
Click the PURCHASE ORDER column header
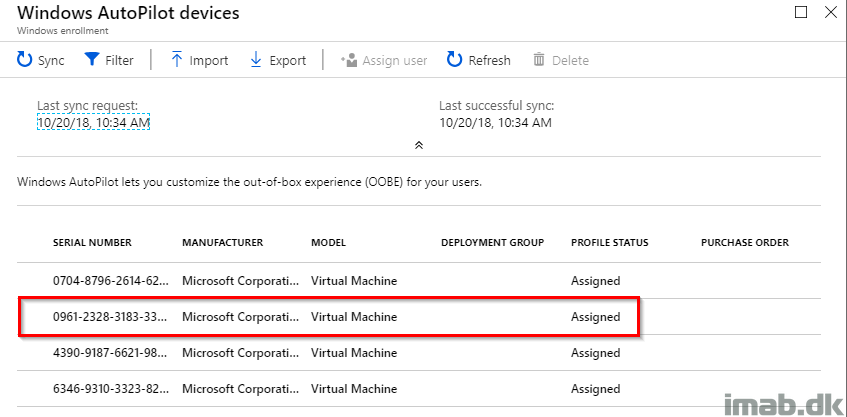click(x=745, y=243)
